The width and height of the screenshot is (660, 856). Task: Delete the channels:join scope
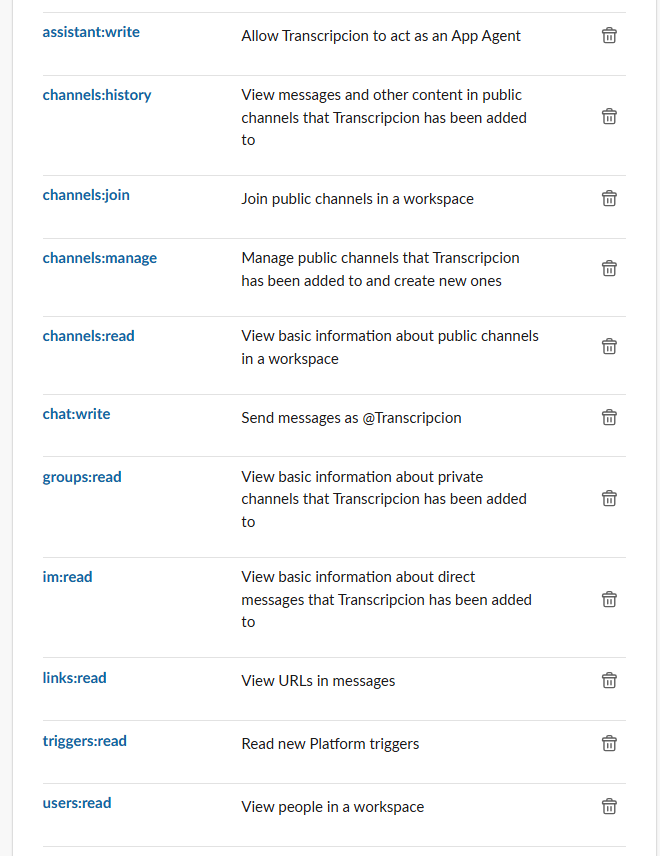[609, 198]
